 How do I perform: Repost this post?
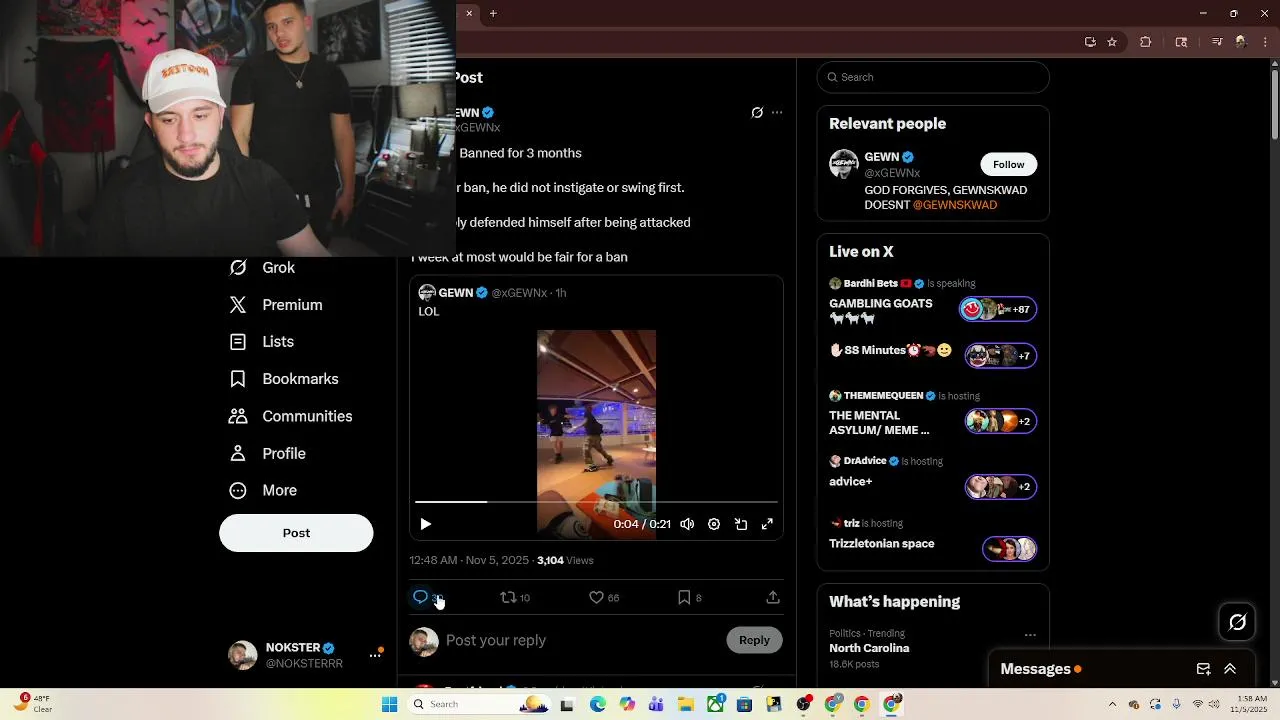[508, 597]
